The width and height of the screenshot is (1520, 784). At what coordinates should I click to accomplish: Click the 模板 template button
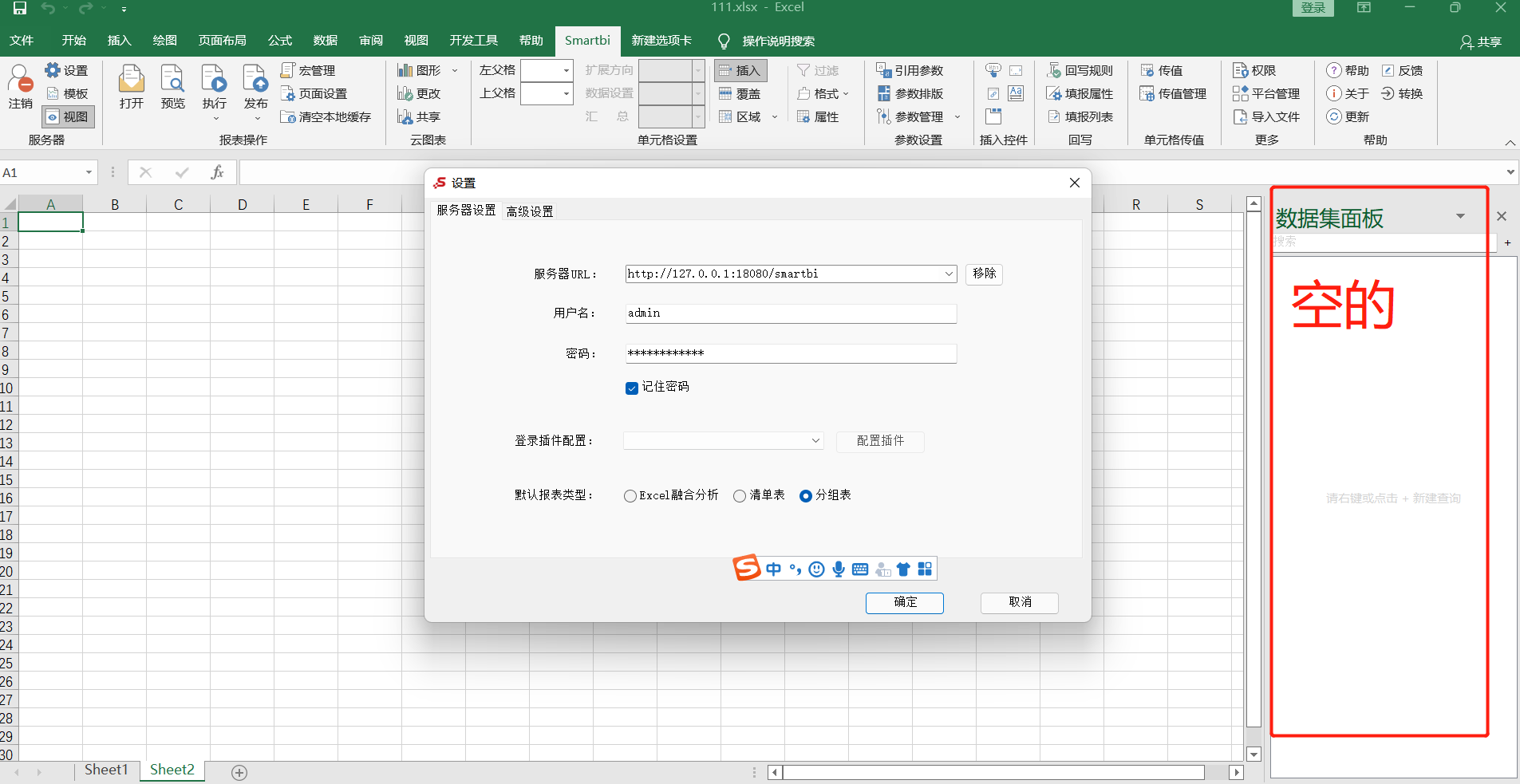click(x=67, y=93)
